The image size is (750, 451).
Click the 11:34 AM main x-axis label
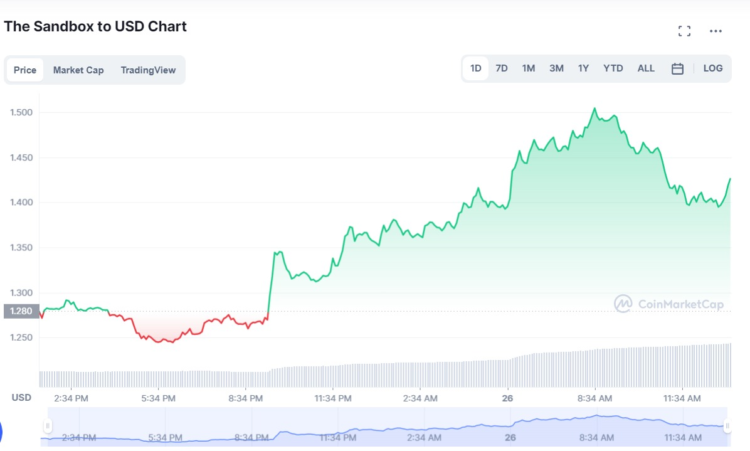pyautogui.click(x=682, y=398)
